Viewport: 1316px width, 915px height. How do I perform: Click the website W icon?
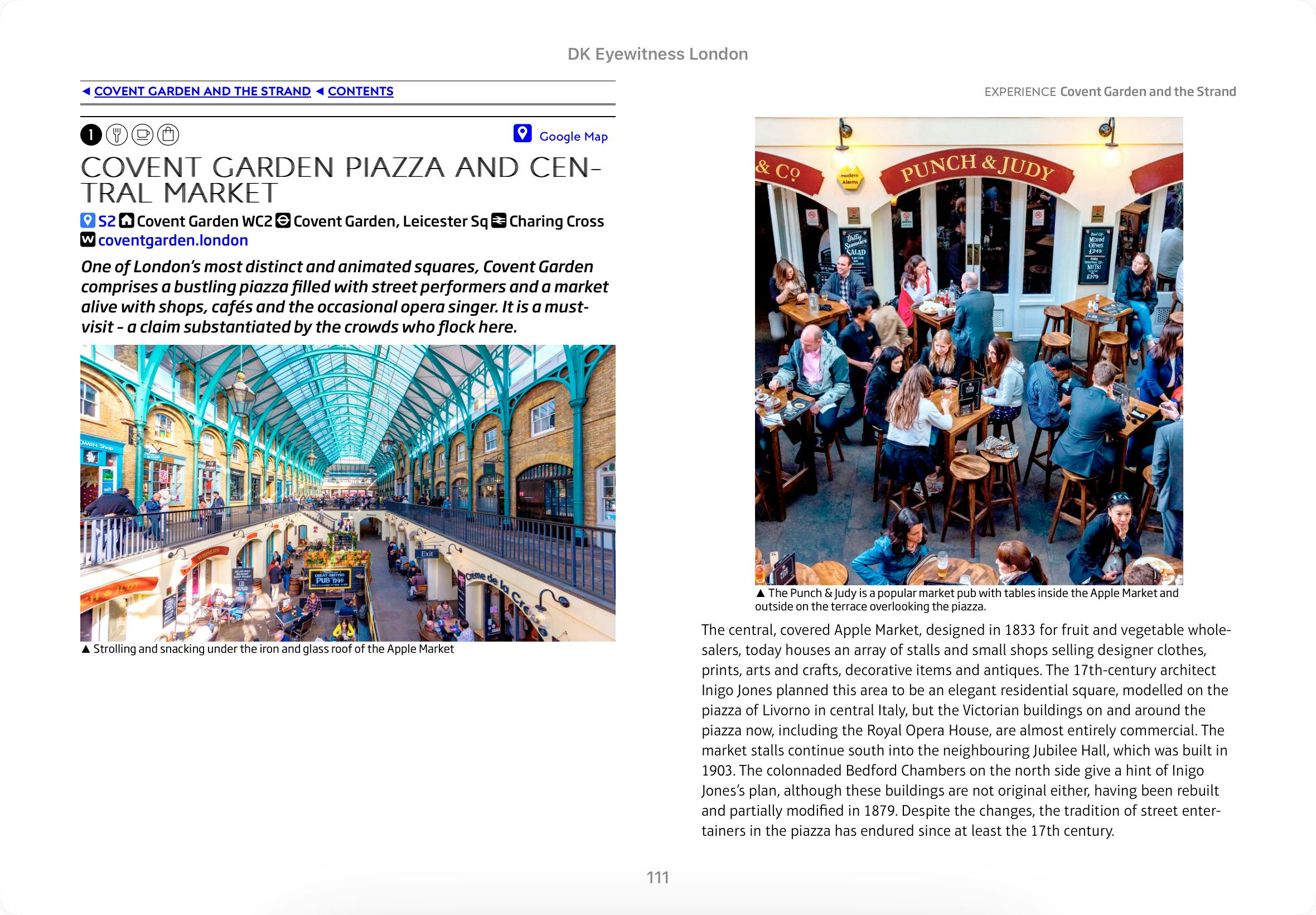(x=88, y=240)
